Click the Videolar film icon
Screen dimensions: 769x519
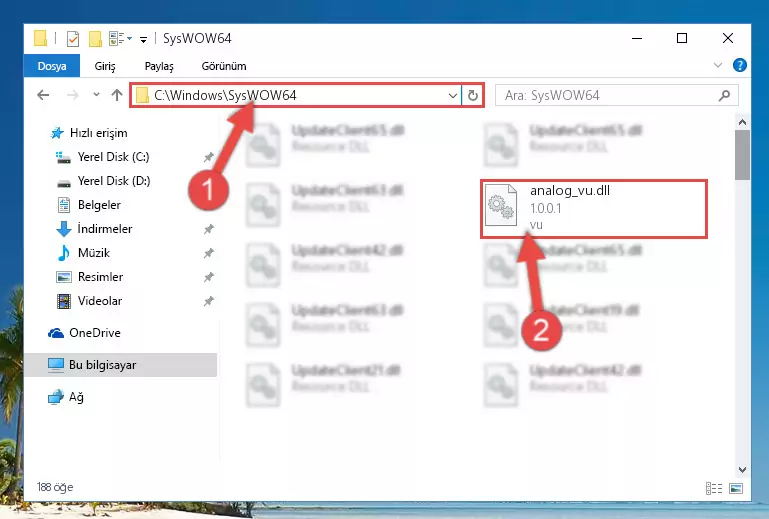[64, 301]
